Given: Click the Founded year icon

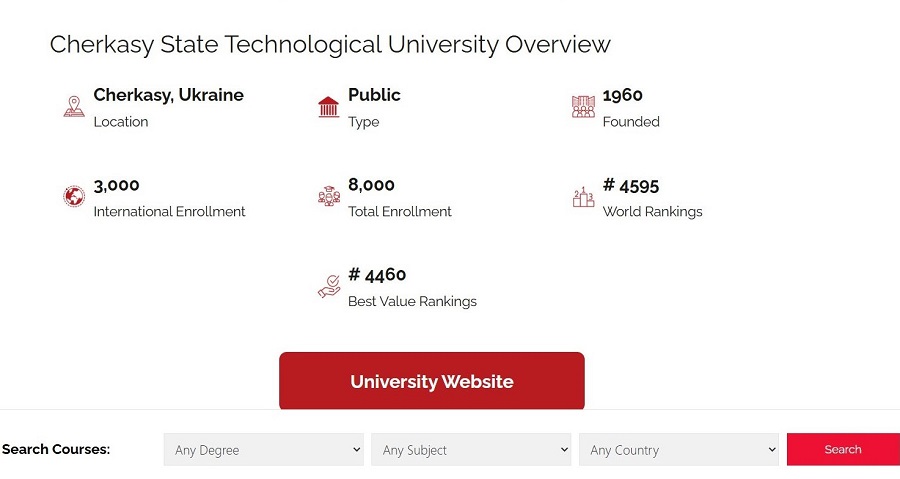Looking at the screenshot, I should (583, 107).
